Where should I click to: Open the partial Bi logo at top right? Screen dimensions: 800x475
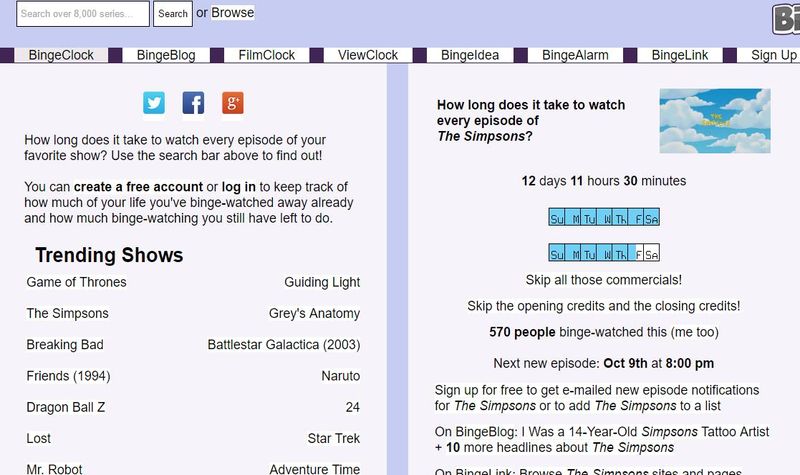[786, 19]
